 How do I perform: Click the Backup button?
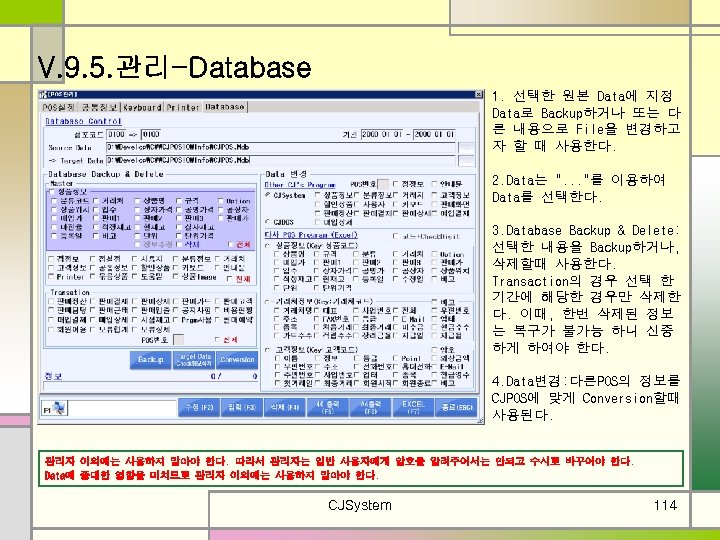(151, 360)
